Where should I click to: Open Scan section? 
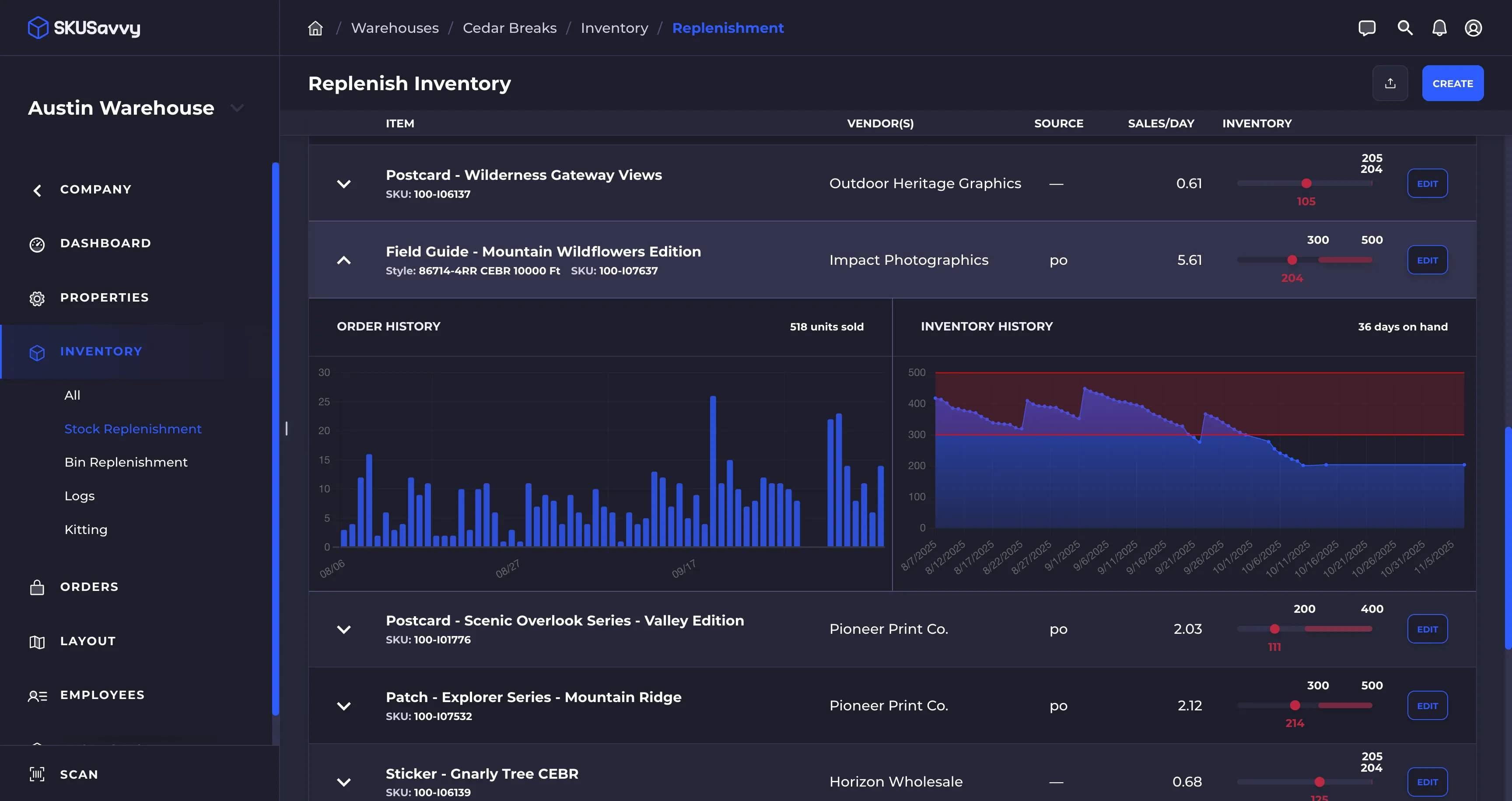(x=79, y=774)
